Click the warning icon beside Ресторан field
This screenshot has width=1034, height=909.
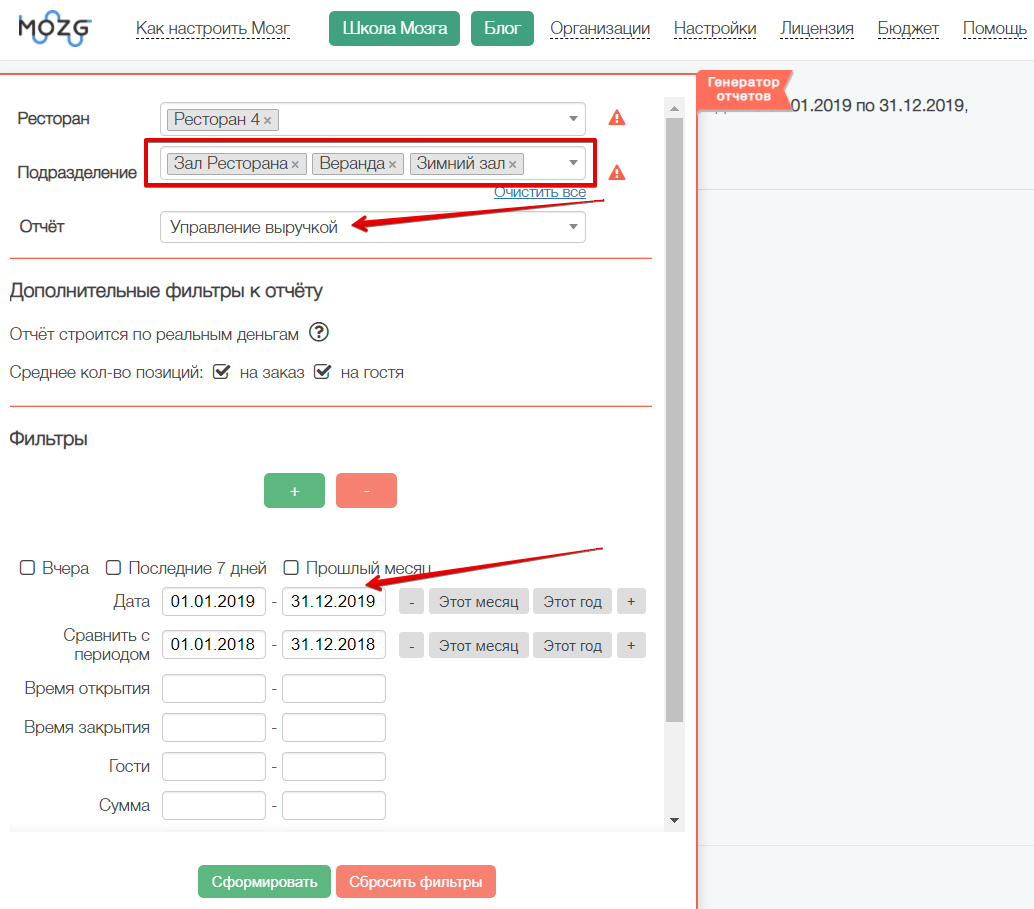pyautogui.click(x=617, y=118)
